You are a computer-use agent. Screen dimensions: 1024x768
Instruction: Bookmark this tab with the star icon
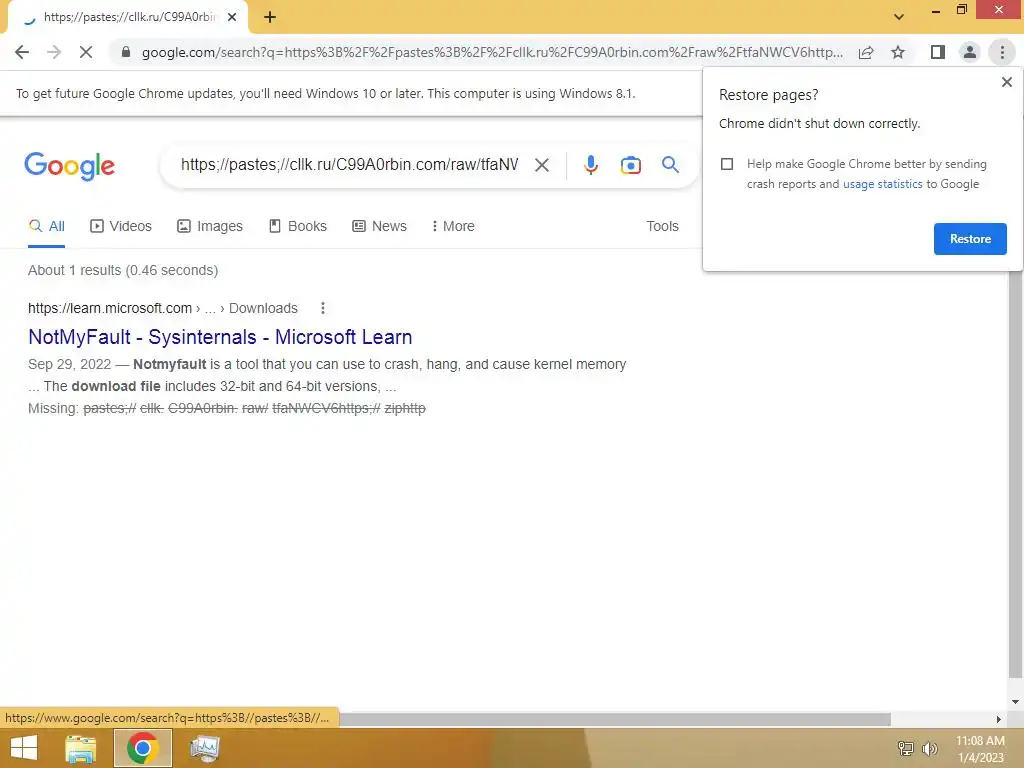pyautogui.click(x=898, y=52)
